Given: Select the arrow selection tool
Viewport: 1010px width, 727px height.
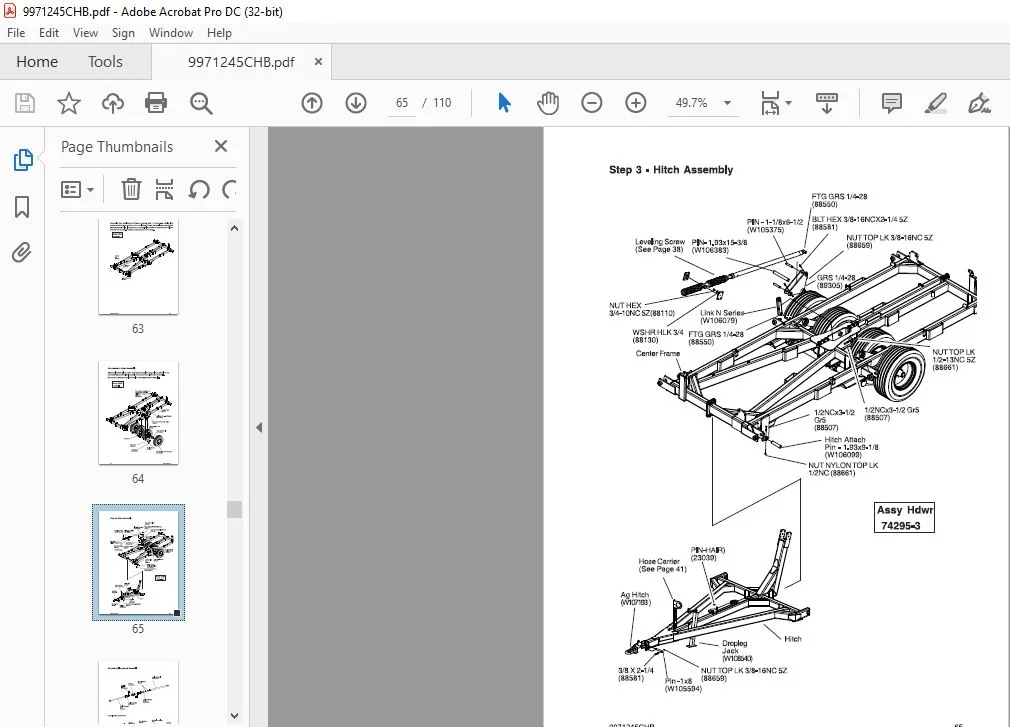Looking at the screenshot, I should [x=504, y=103].
